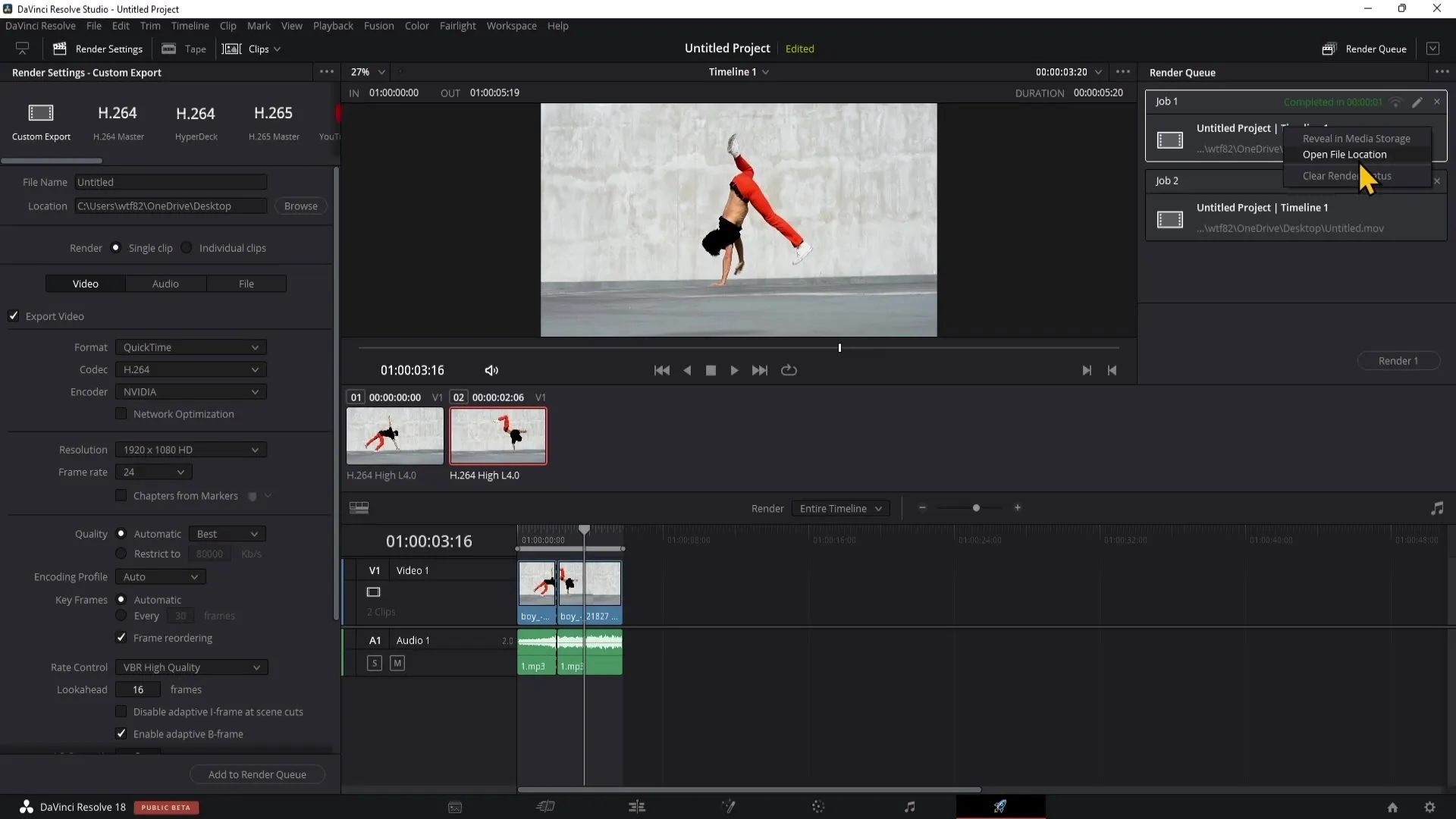Image resolution: width=1456 pixels, height=819 pixels.
Task: Click the Color page icon
Action: coord(818,807)
